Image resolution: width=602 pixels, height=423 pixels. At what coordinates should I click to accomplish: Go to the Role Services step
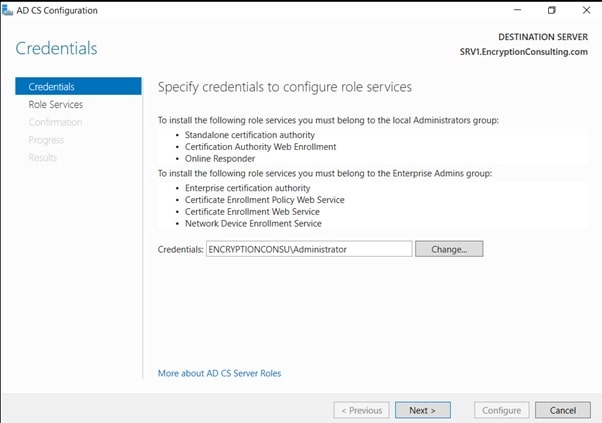pos(55,104)
